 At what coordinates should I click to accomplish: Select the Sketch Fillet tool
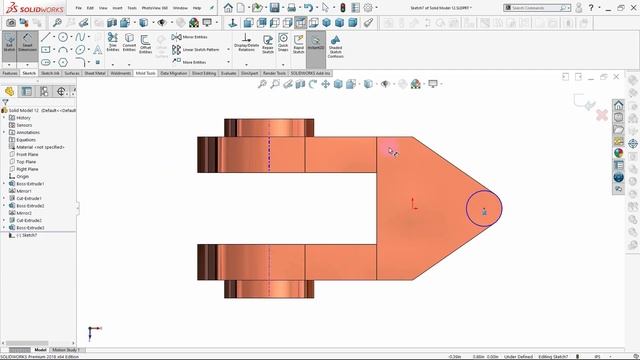(80, 62)
